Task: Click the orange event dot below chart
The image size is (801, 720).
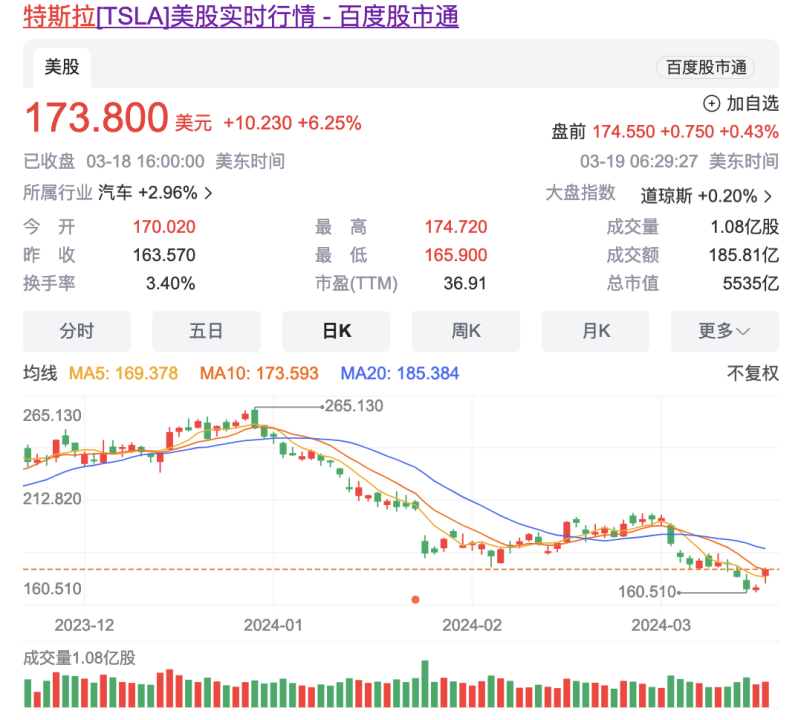Action: 415,599
